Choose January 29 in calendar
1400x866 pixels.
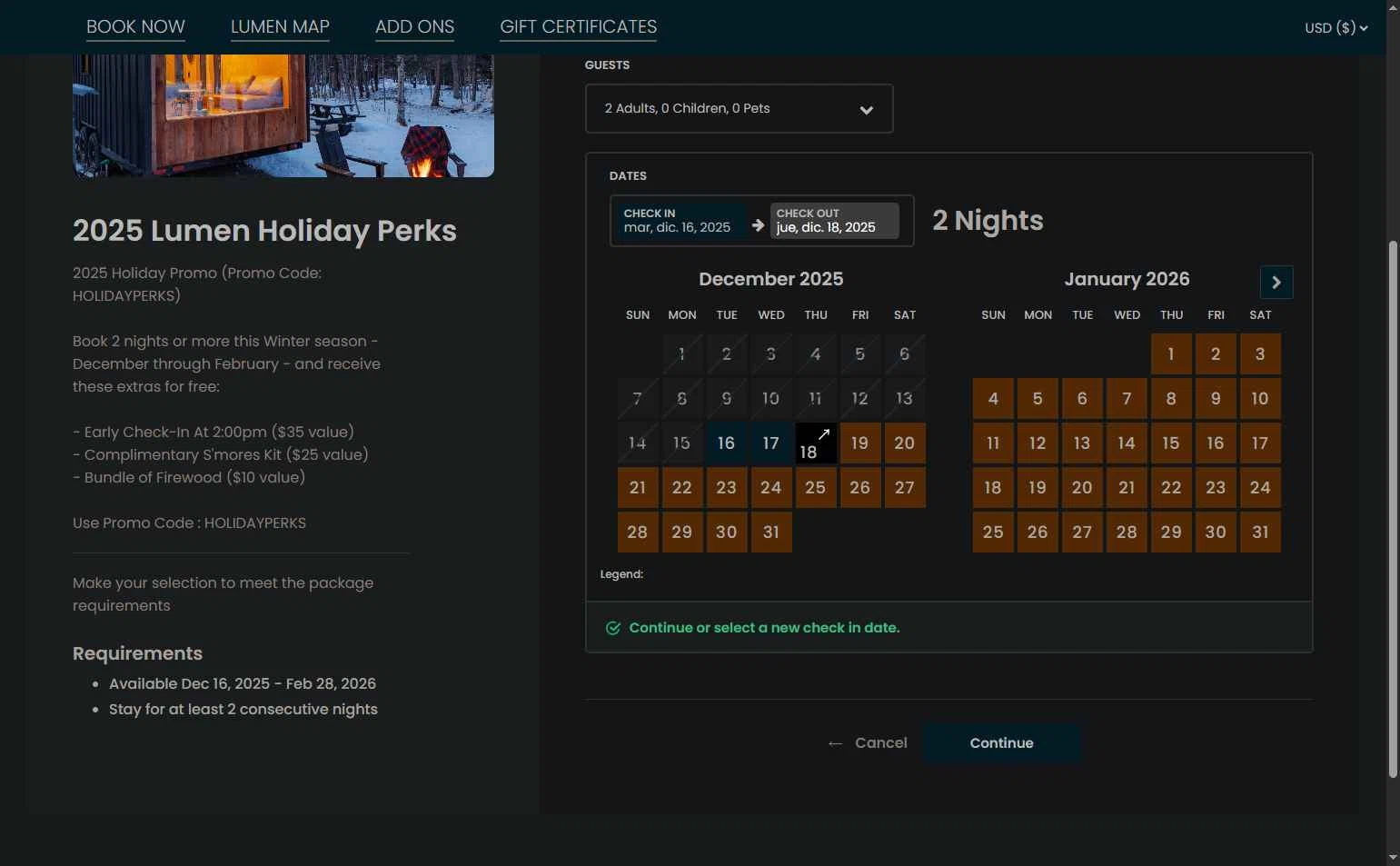click(x=1171, y=533)
